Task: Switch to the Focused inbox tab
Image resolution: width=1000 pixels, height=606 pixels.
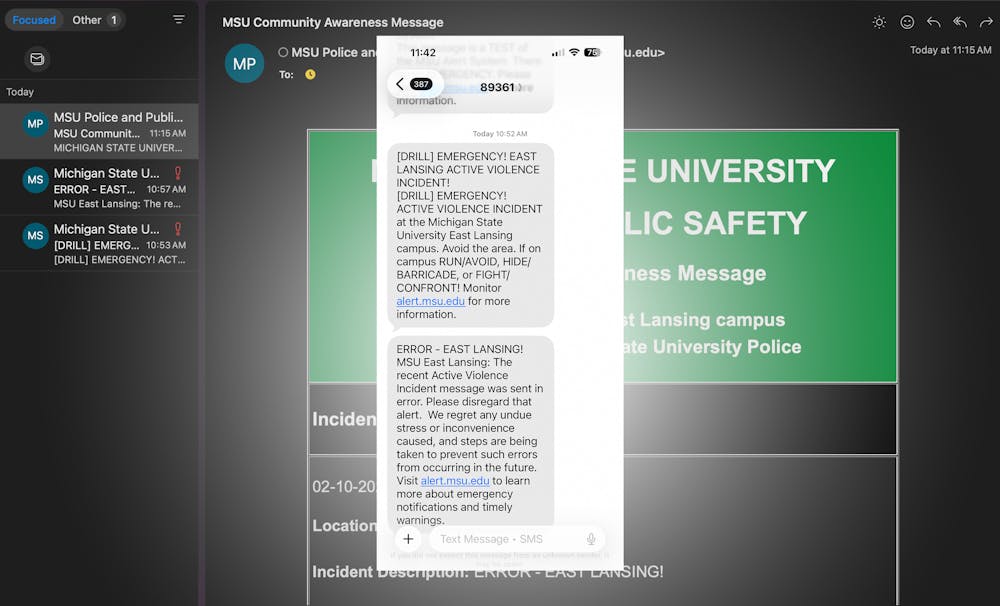Action: click(34, 20)
